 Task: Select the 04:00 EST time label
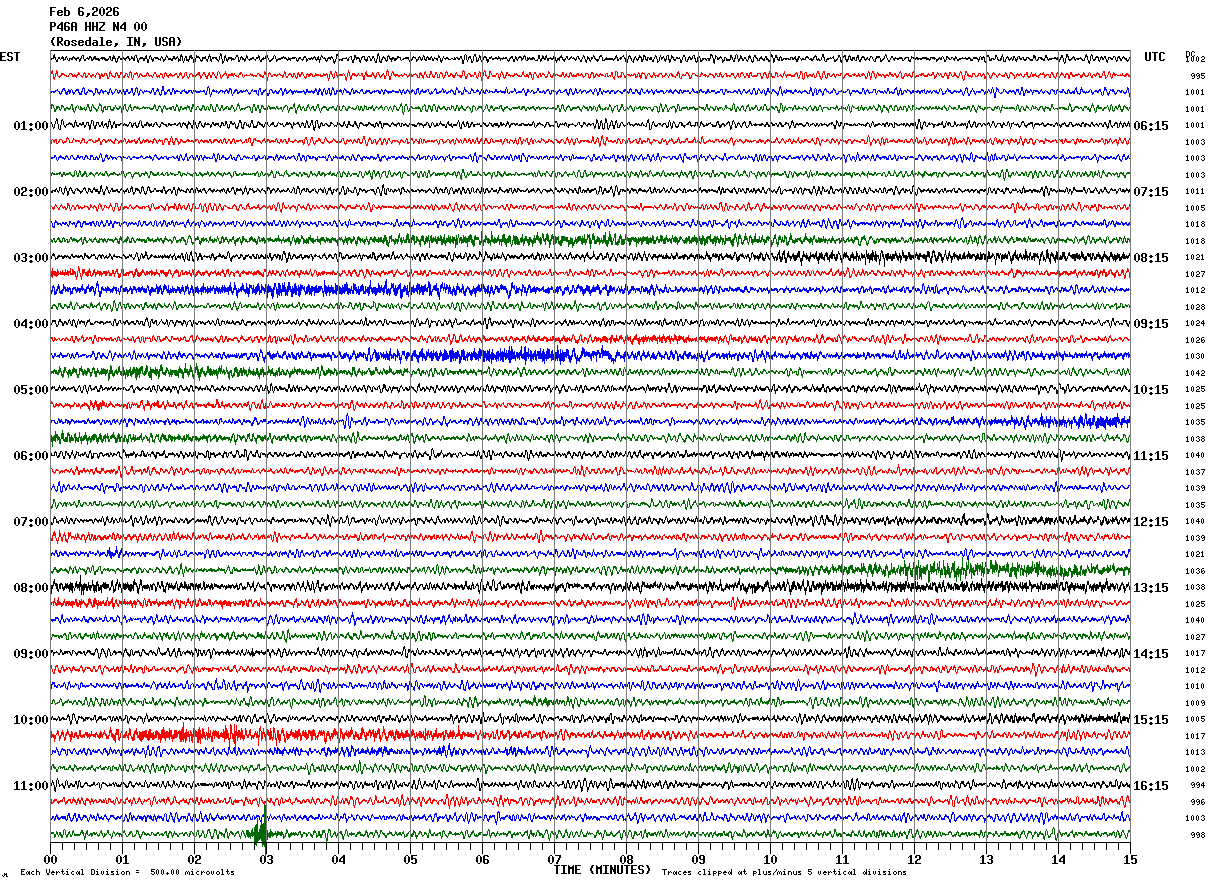point(31,324)
